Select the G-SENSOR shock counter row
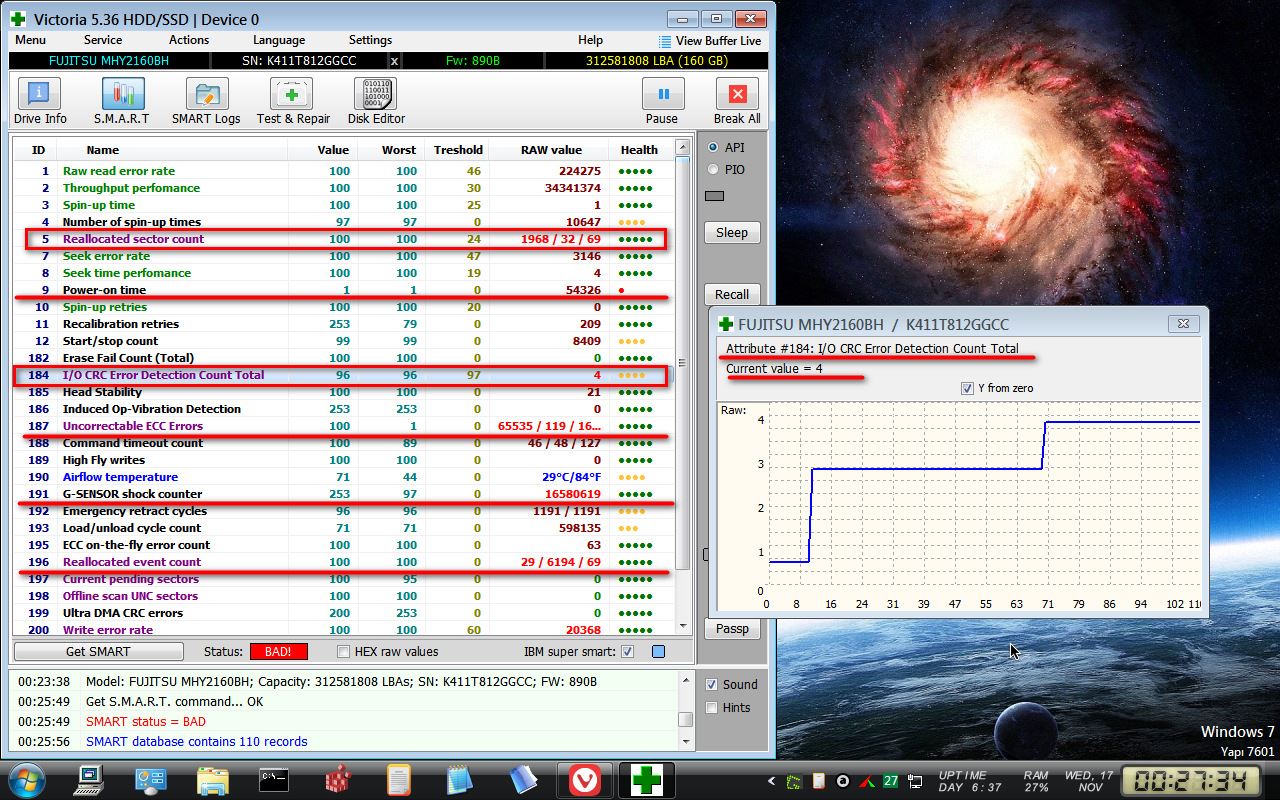The height and width of the screenshot is (800, 1280). (x=345, y=494)
